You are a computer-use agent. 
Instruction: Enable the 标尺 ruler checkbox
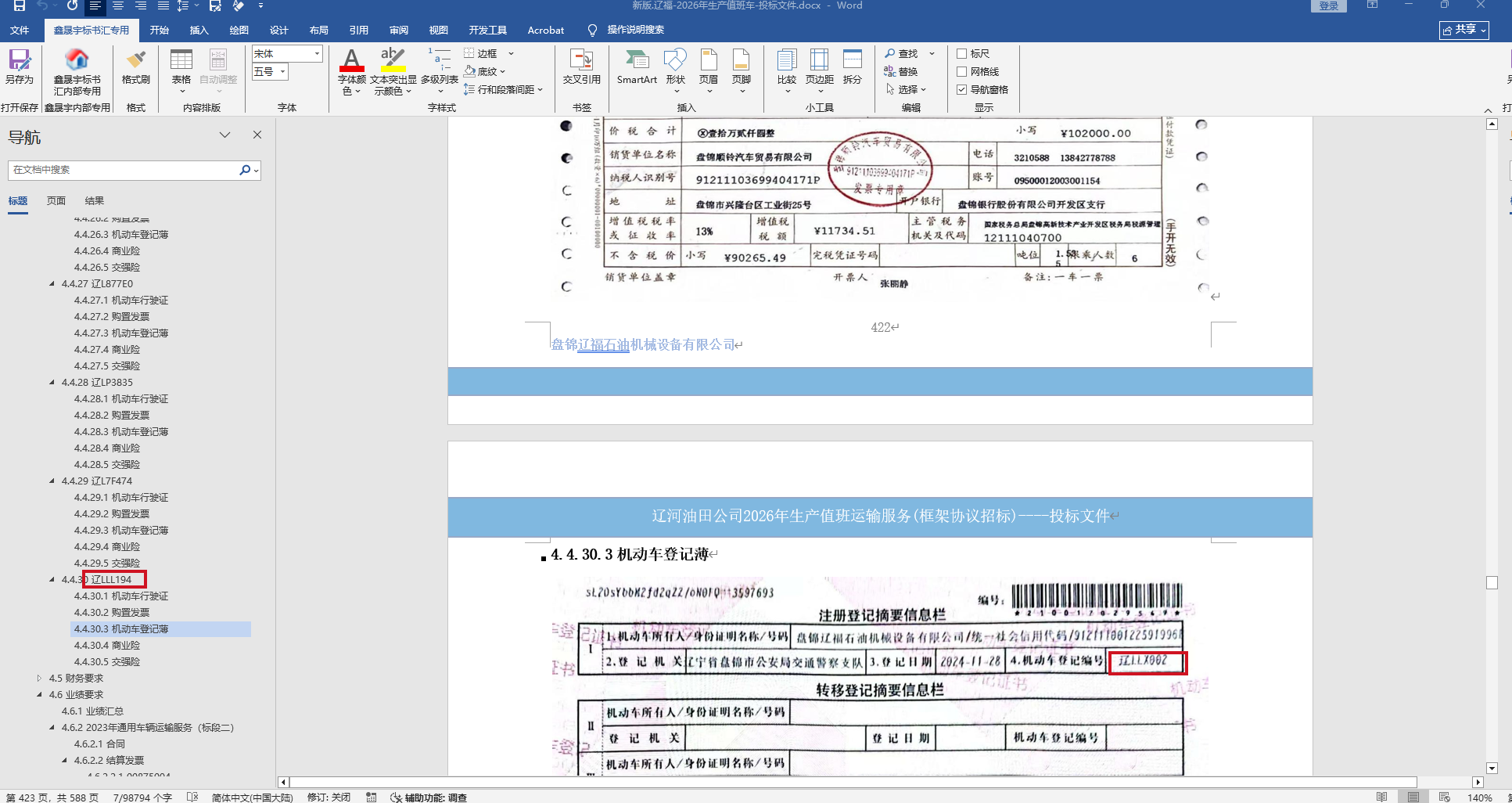click(x=962, y=54)
